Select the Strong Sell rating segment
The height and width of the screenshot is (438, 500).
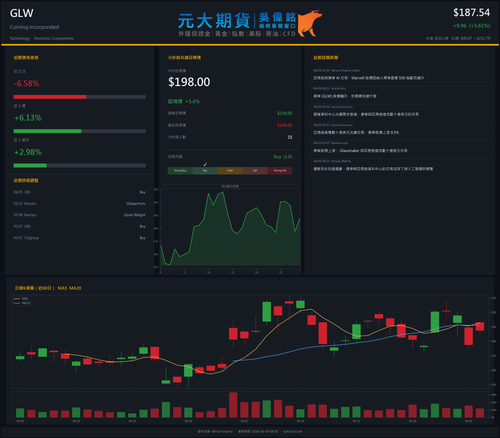(280, 171)
